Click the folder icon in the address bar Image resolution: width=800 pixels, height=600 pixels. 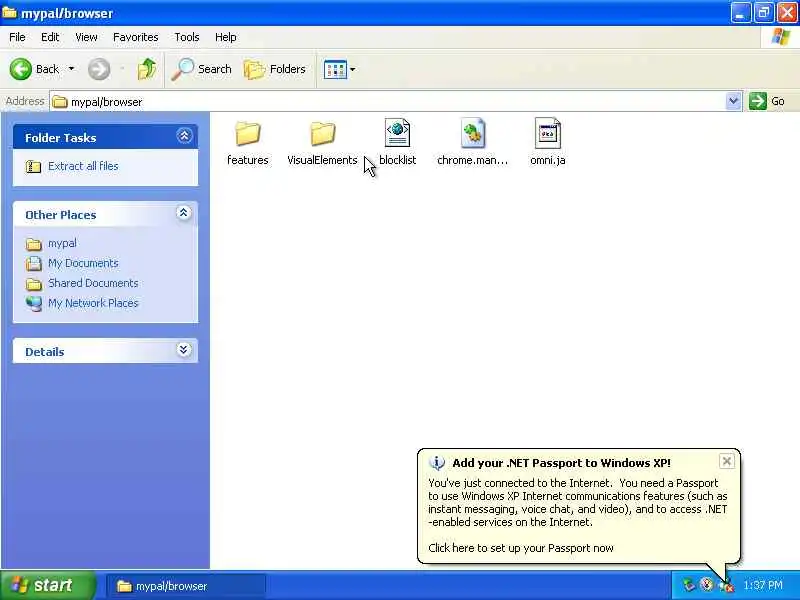60,102
